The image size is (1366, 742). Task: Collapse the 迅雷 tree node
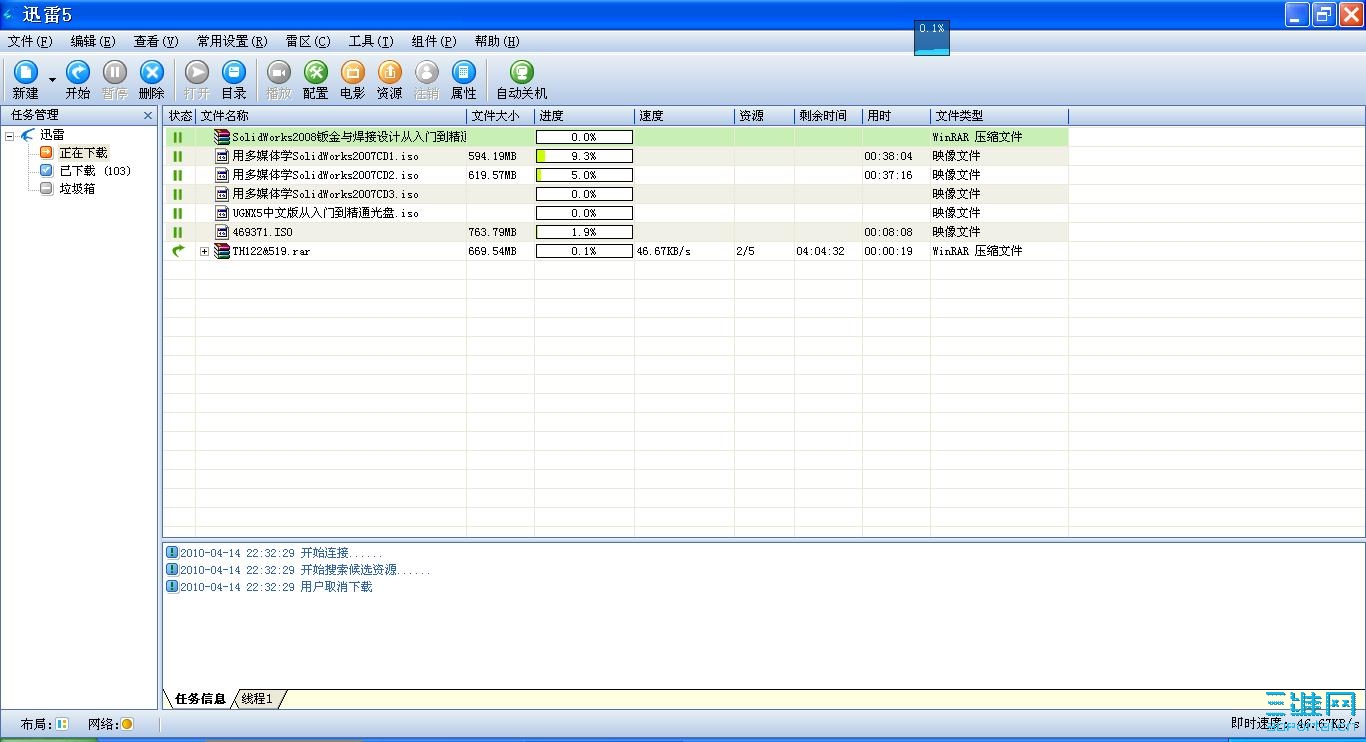[10, 135]
